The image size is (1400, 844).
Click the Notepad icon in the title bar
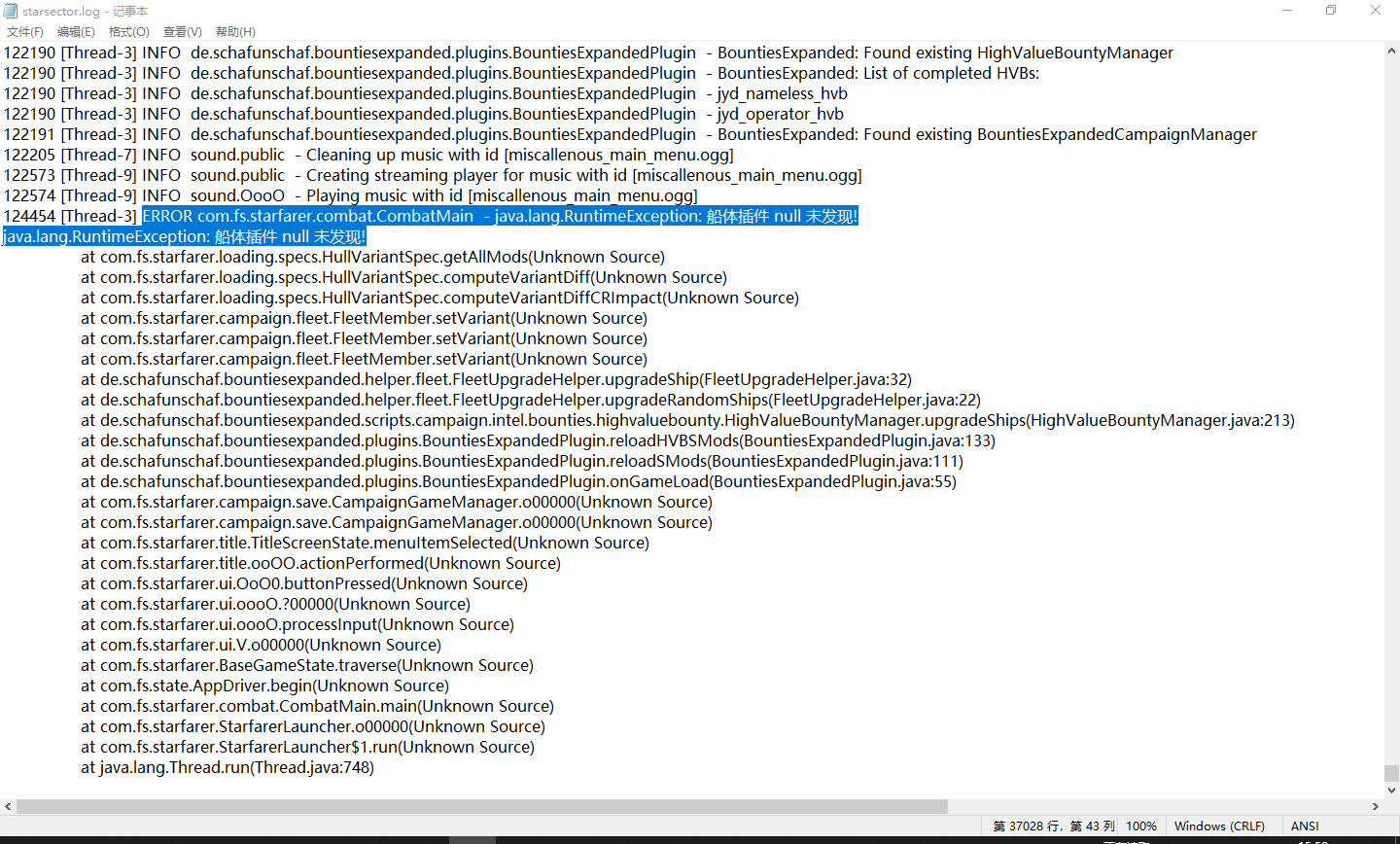[11, 11]
